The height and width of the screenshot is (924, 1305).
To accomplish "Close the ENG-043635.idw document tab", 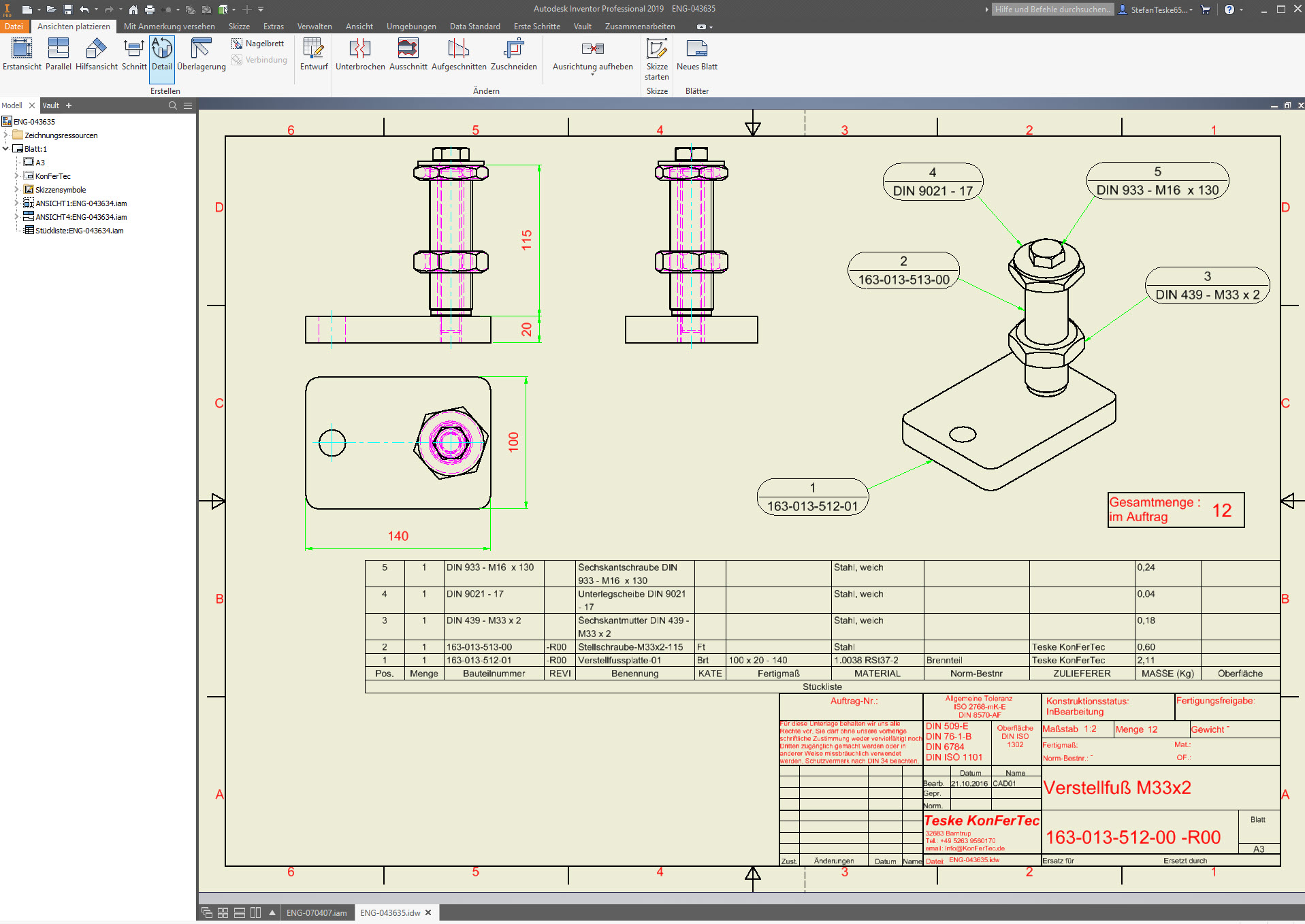I will (428, 912).
